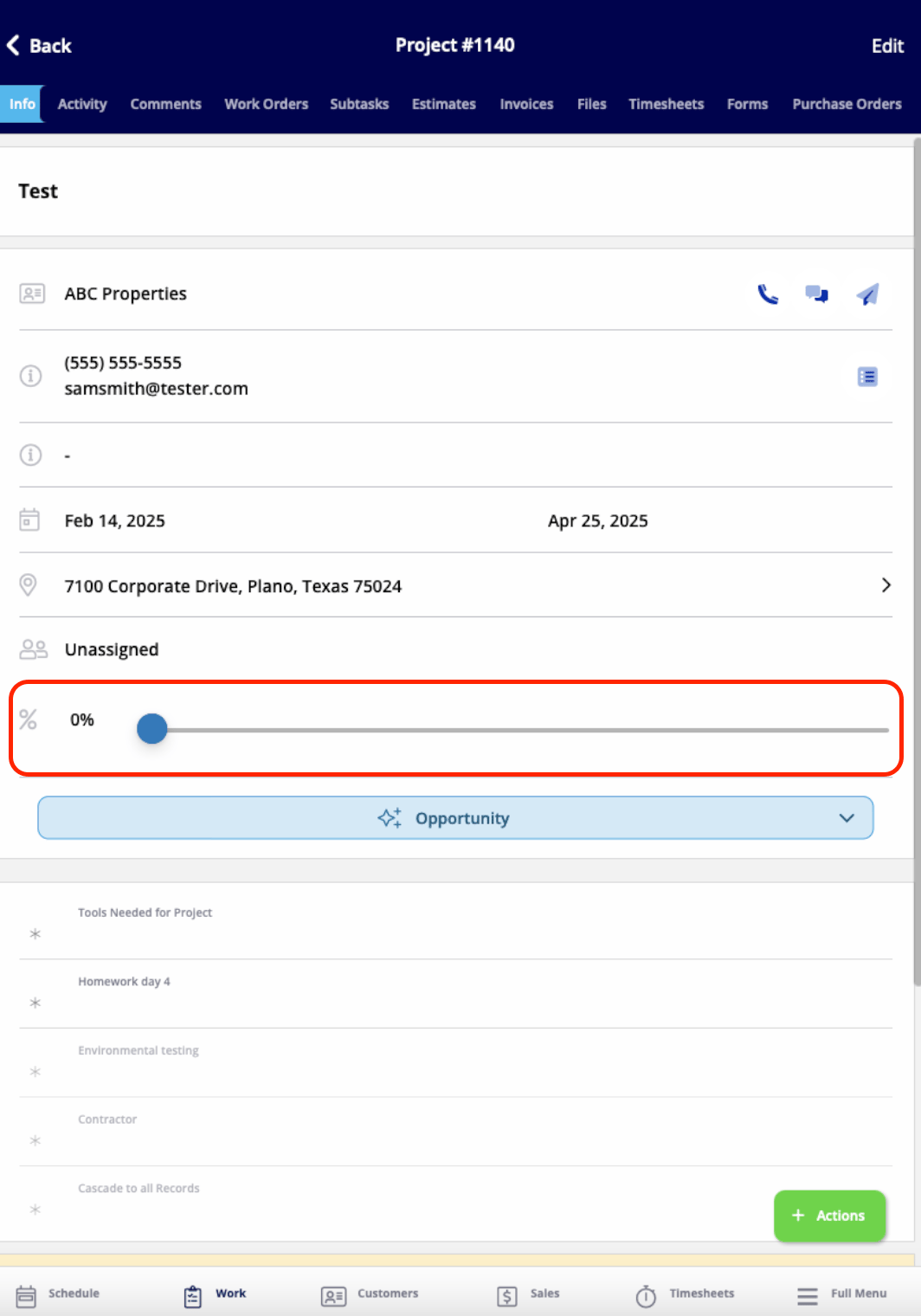This screenshot has height=1316, width=921.
Task: Click the Feb 14, 2025 start date
Action: coord(114,520)
